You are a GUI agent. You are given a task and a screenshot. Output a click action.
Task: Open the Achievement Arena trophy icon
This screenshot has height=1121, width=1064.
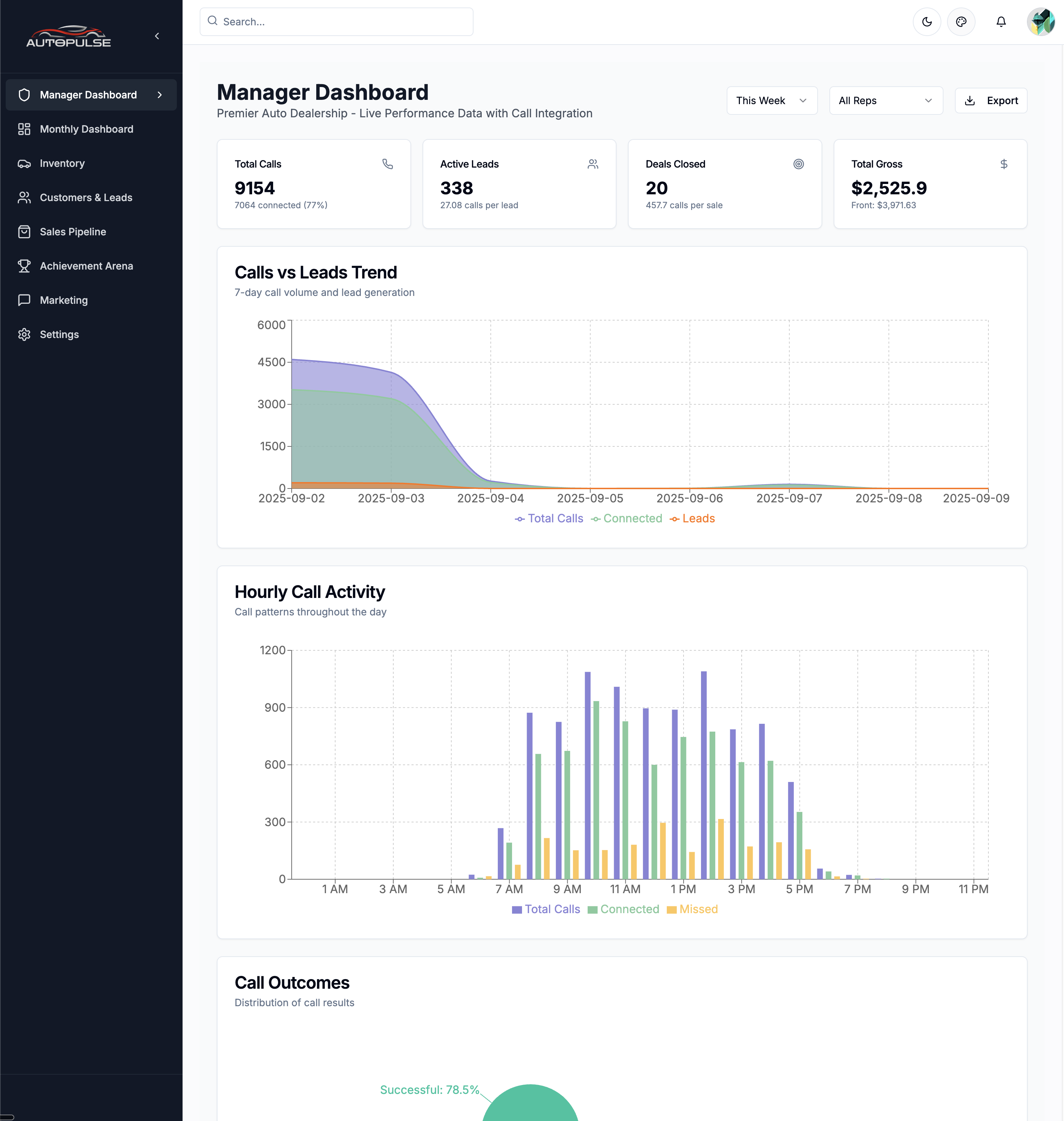pyautogui.click(x=24, y=266)
